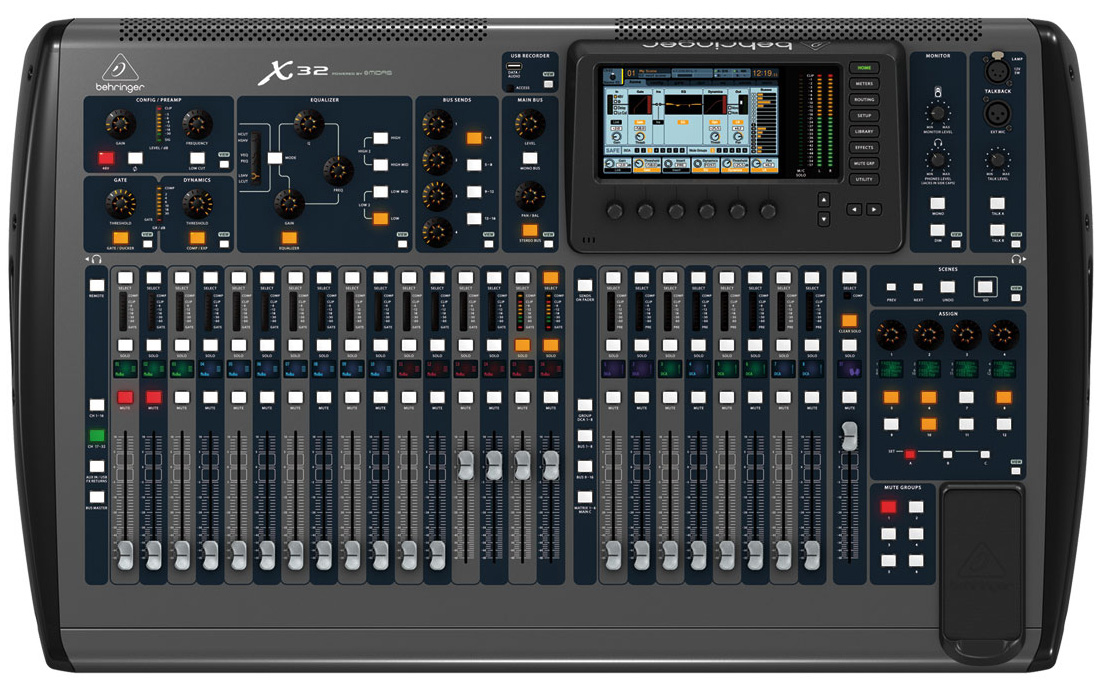Tap the down arrow navigation button
The width and height of the screenshot is (1100, 700).
pyautogui.click(x=824, y=219)
